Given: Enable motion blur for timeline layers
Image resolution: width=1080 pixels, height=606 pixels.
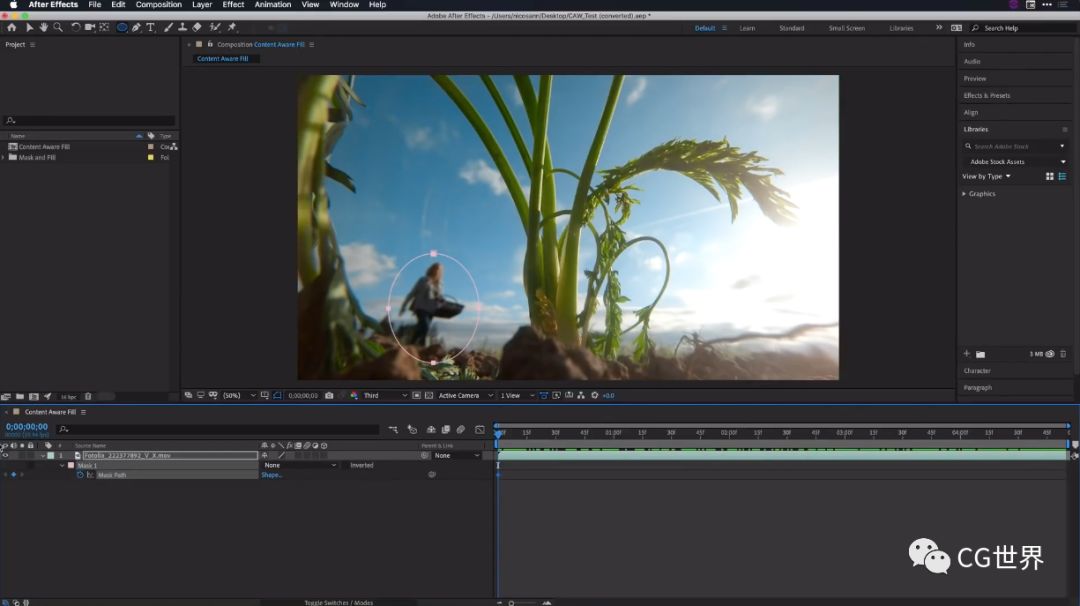Looking at the screenshot, I should point(461,430).
